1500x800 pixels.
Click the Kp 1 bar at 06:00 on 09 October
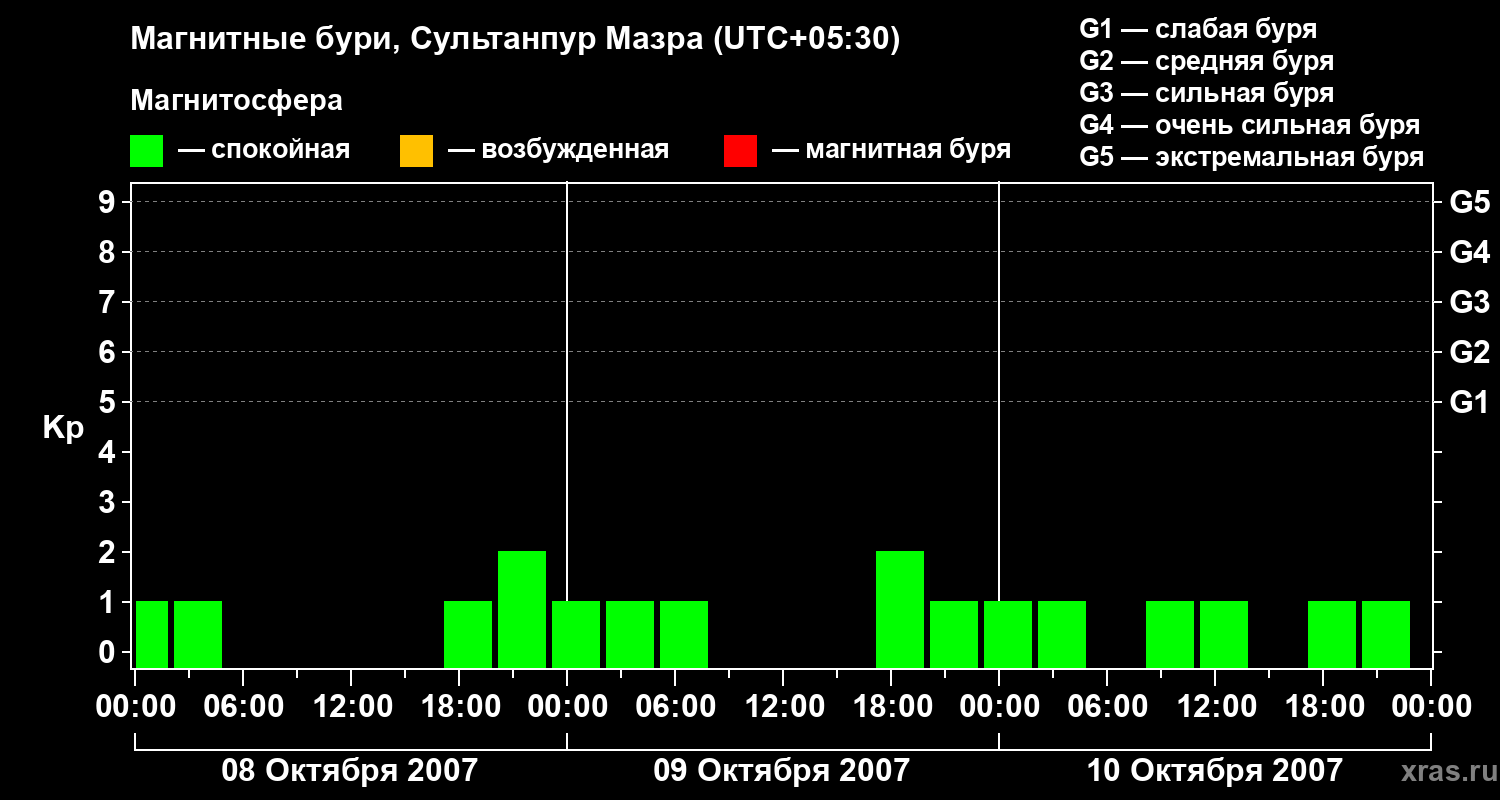[684, 634]
